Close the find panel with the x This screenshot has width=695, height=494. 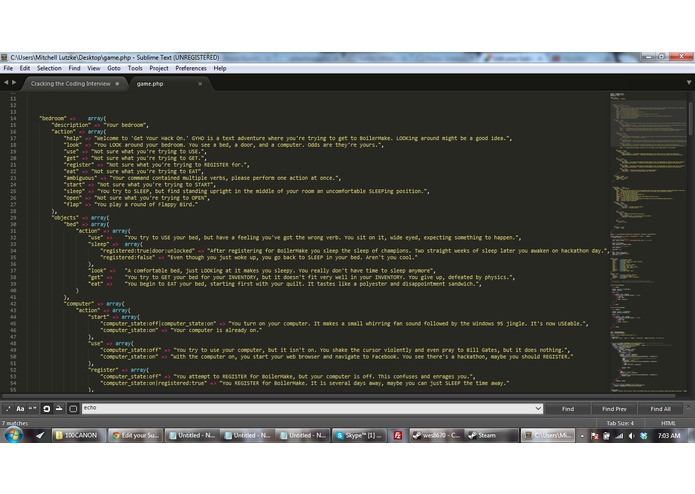click(x=688, y=406)
